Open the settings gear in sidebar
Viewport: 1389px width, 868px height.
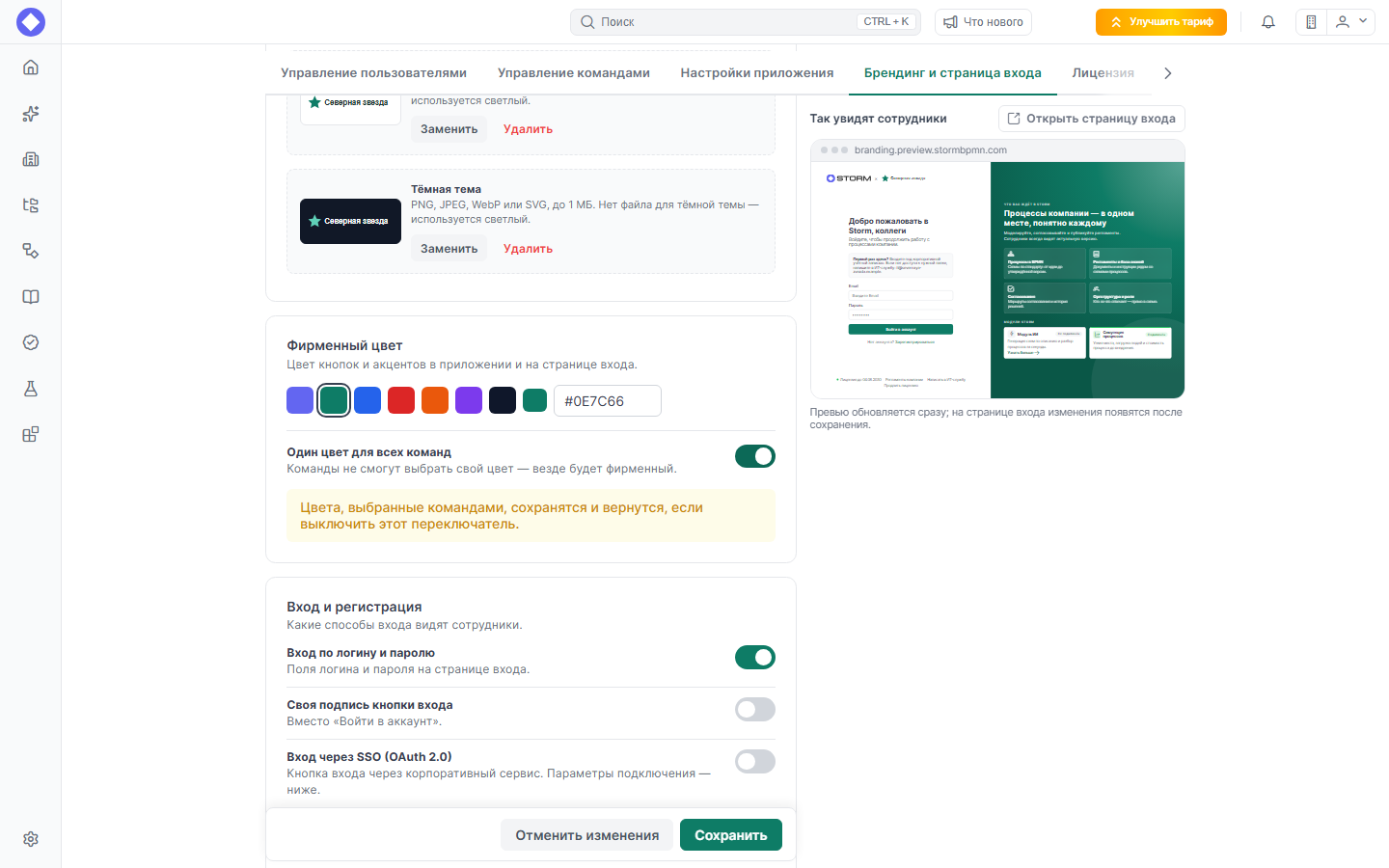(31, 839)
